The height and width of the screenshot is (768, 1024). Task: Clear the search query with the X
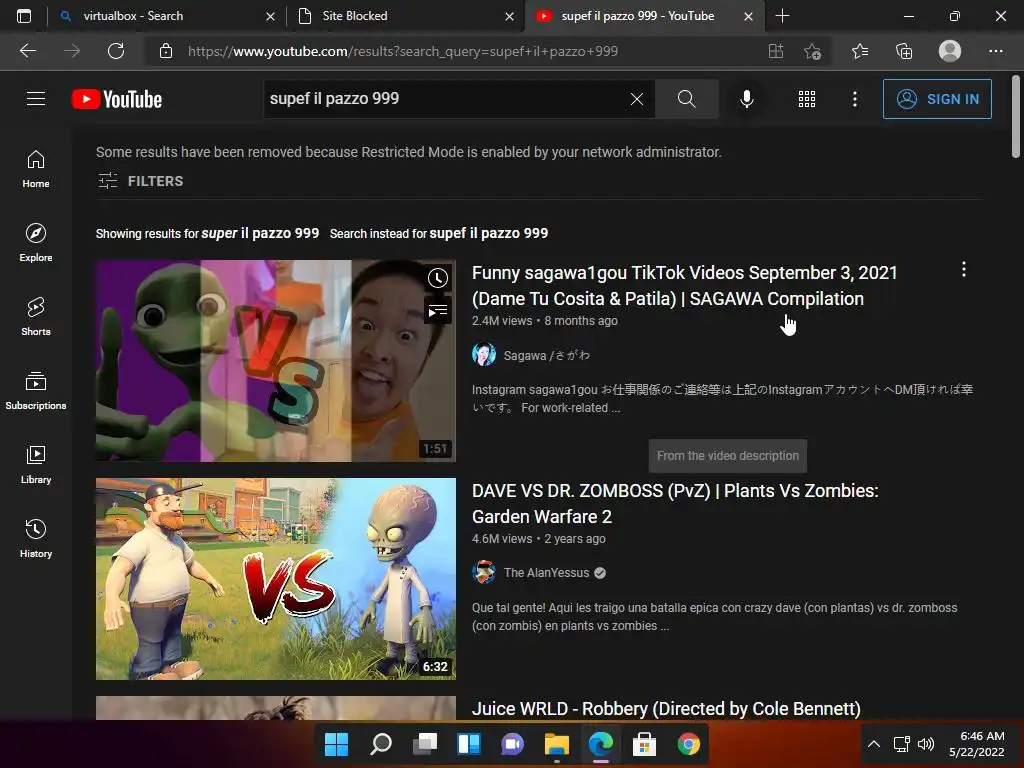pos(637,99)
